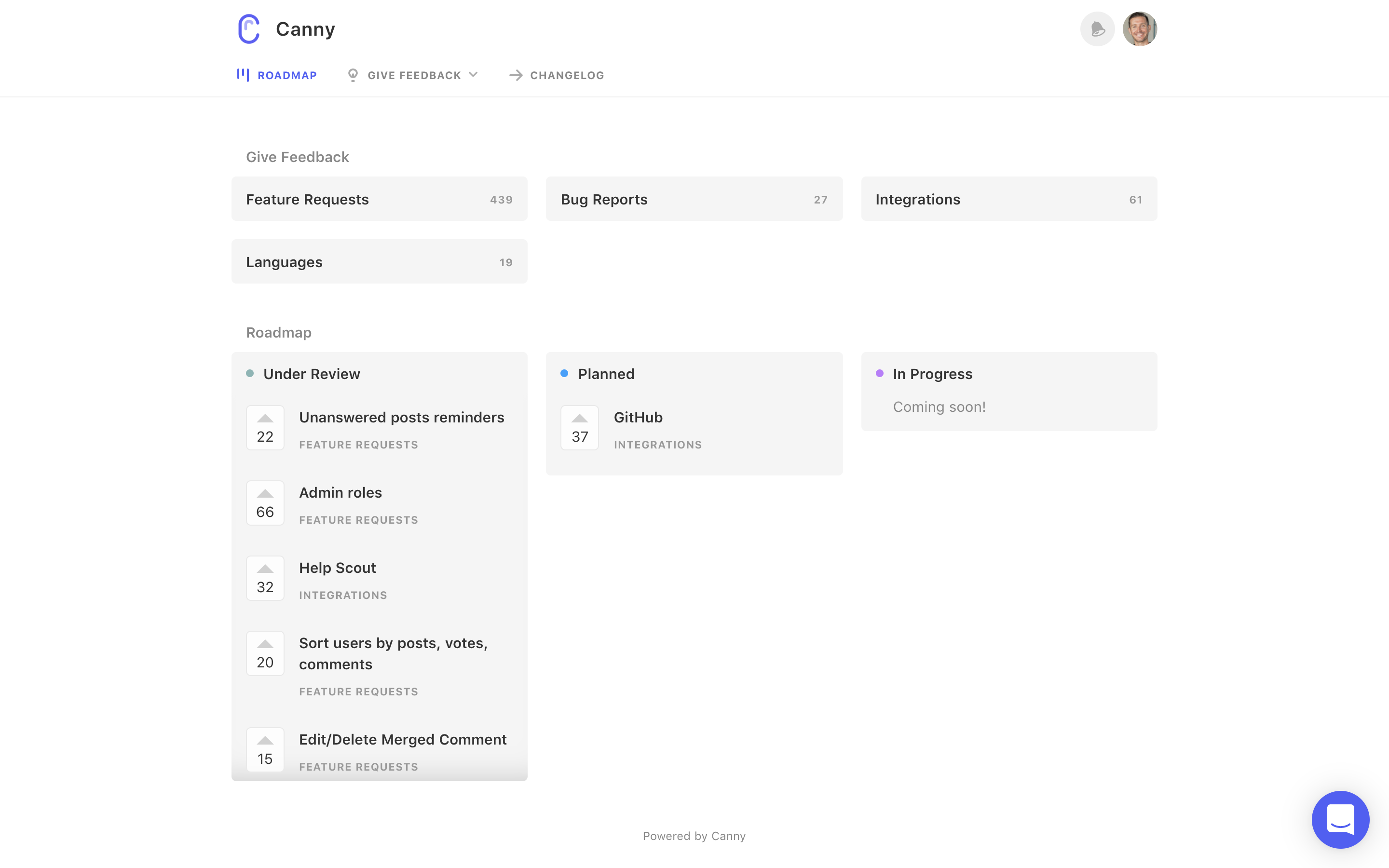Open the Languages board

(380, 261)
